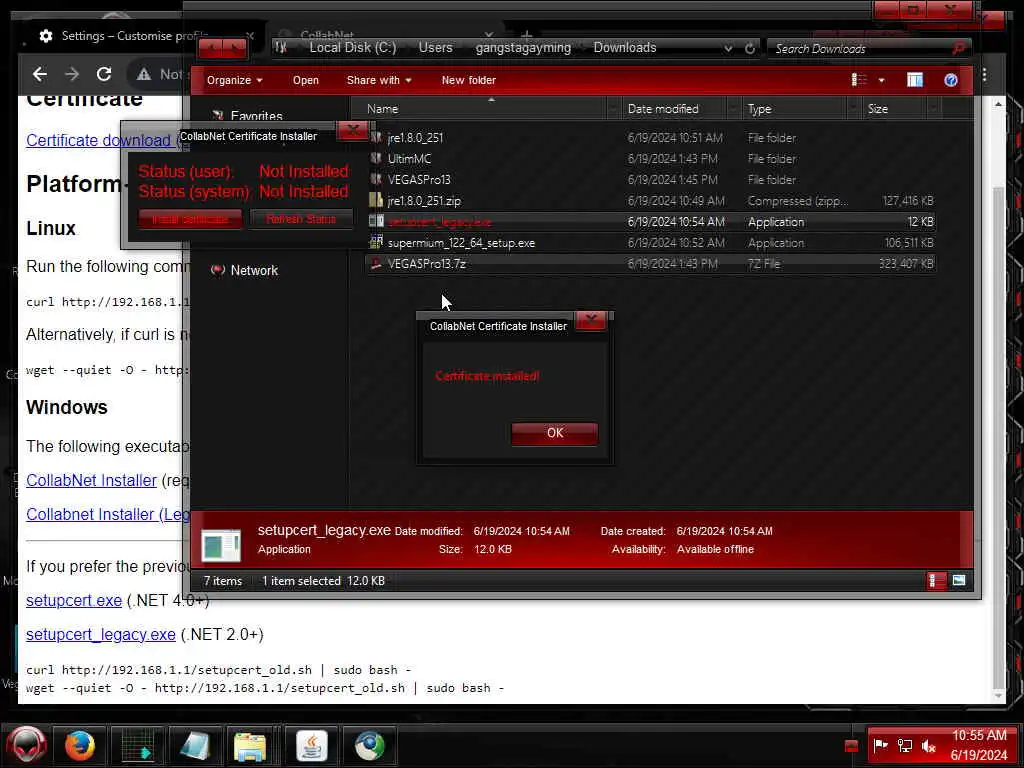
Task: Create a New folder
Action: [x=468, y=80]
